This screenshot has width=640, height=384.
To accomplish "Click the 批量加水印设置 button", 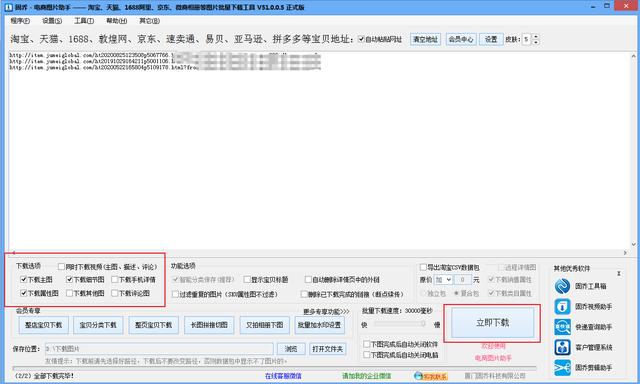I will coord(319,325).
